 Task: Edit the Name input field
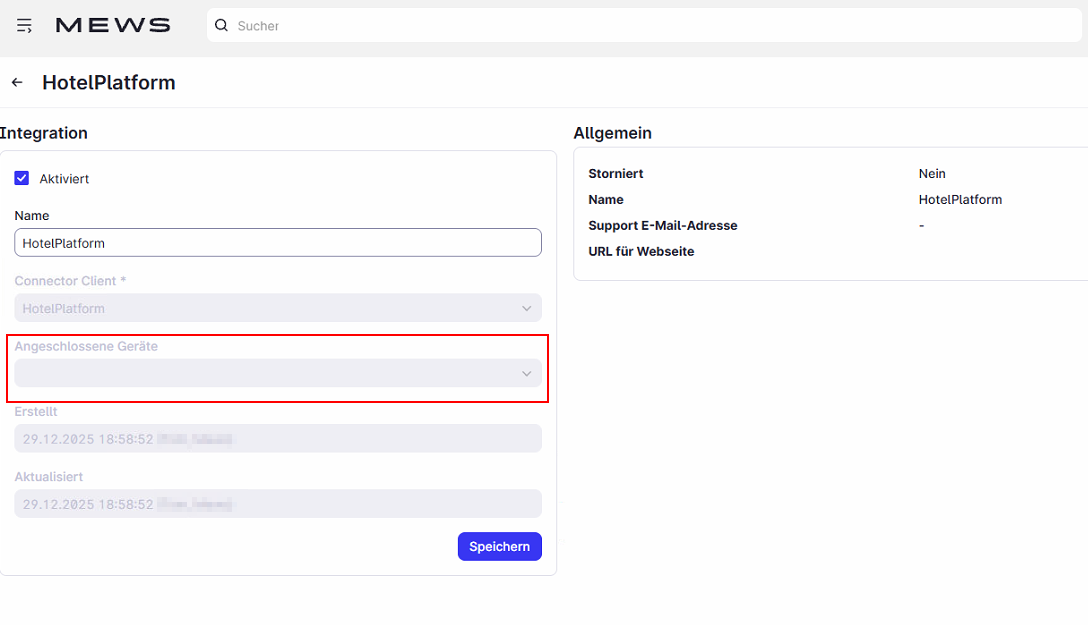pyautogui.click(x=278, y=243)
